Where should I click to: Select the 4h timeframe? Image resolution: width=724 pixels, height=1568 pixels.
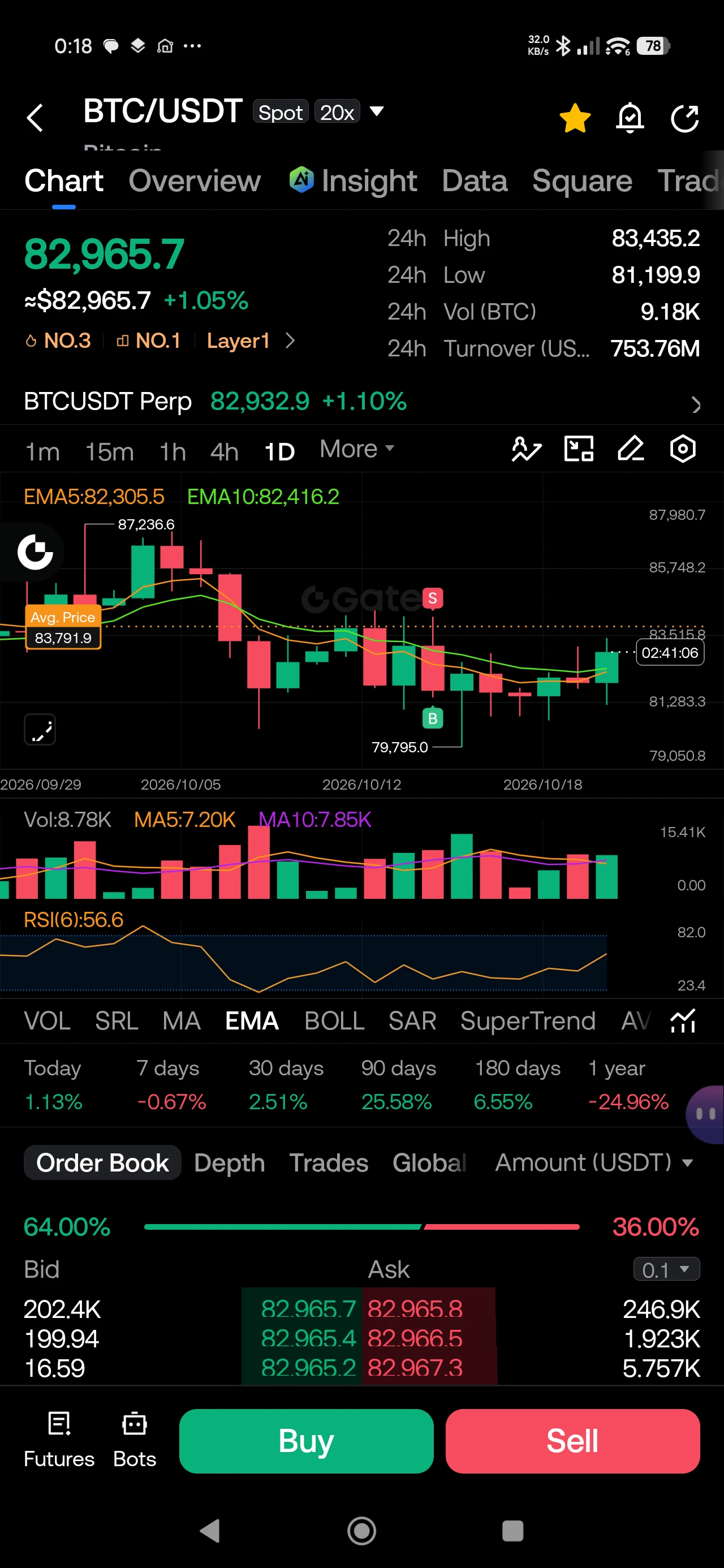coord(224,451)
